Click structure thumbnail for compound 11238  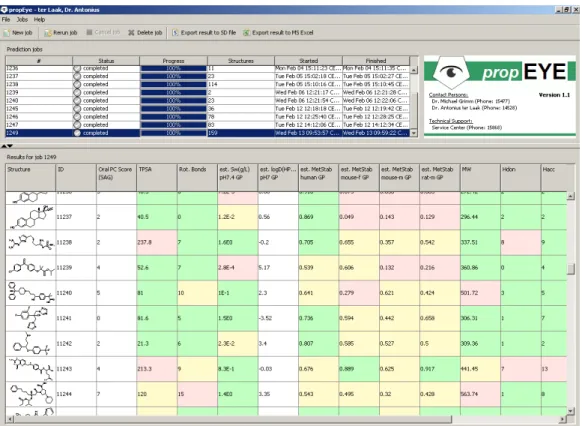(31, 242)
